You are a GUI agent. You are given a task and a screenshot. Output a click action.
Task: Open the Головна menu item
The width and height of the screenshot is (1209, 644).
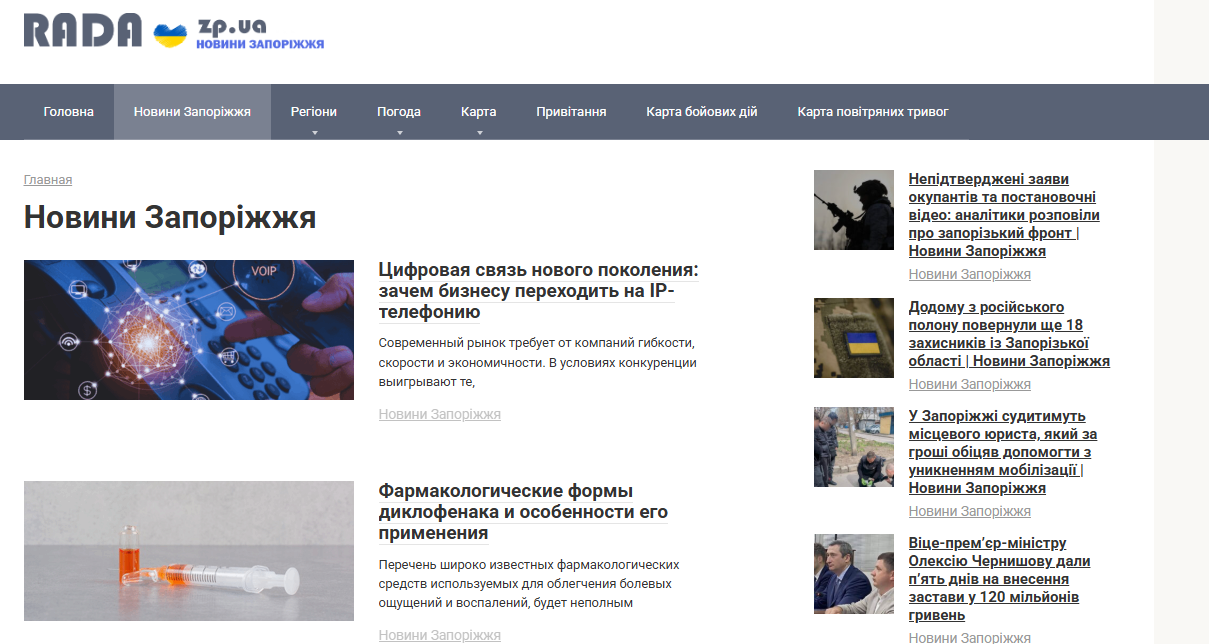pos(69,112)
